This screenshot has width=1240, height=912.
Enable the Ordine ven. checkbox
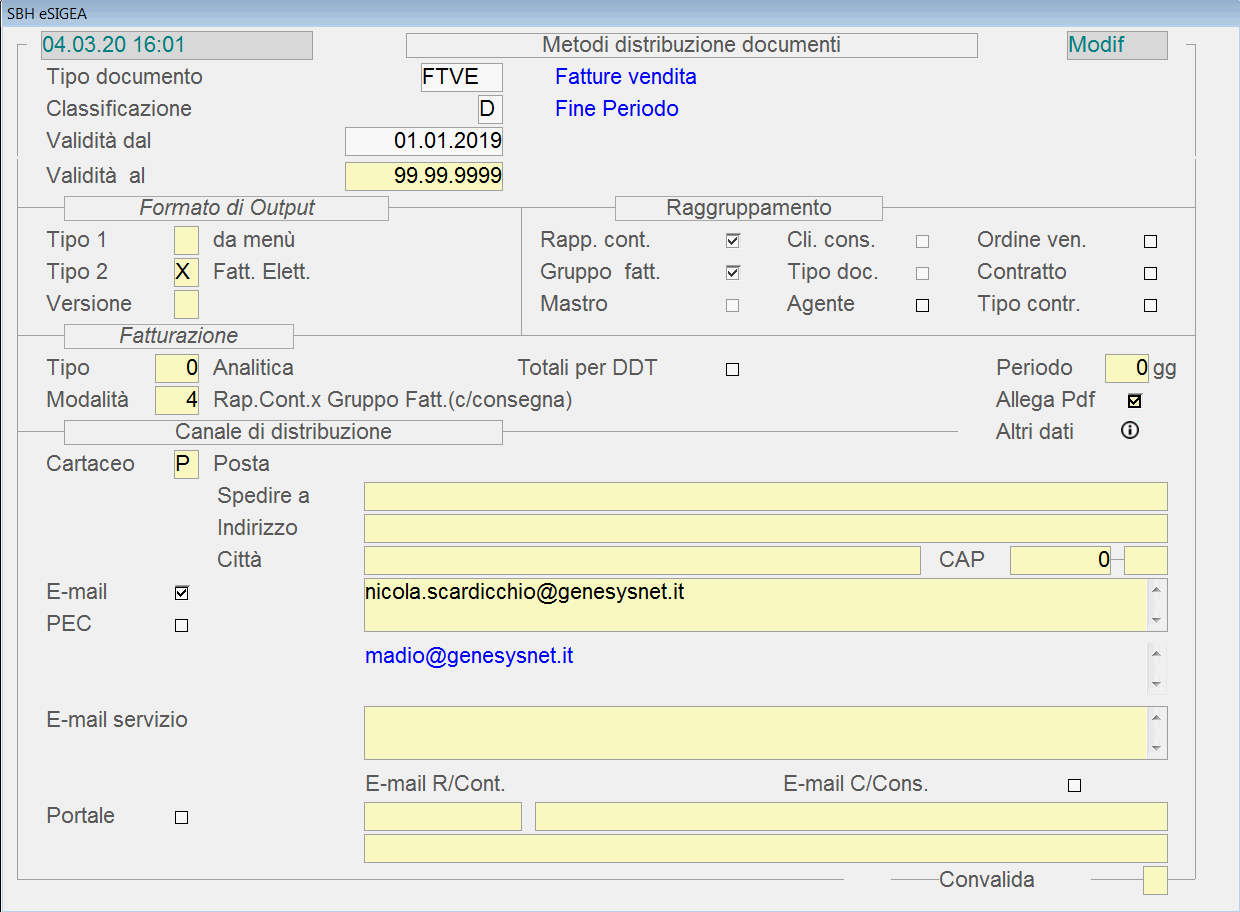pos(1150,242)
